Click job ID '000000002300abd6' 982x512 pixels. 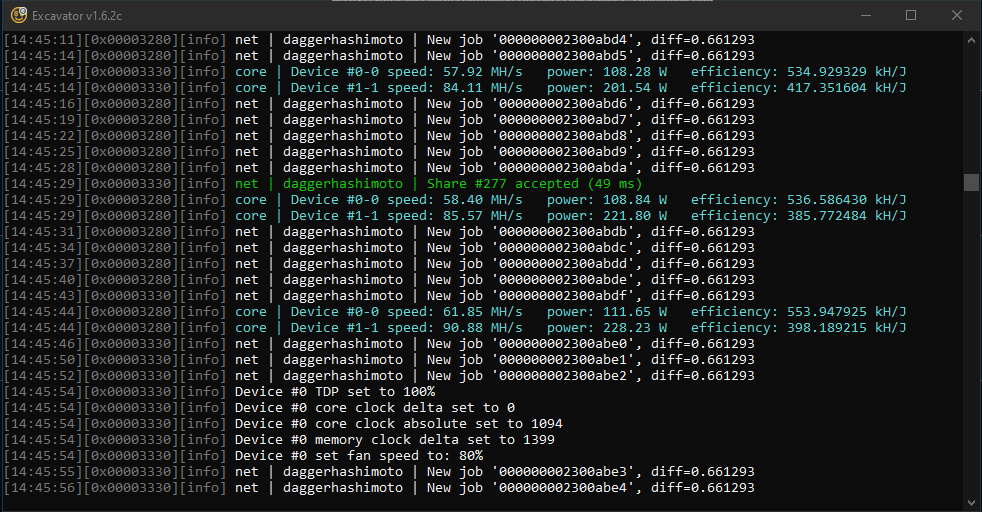563,103
